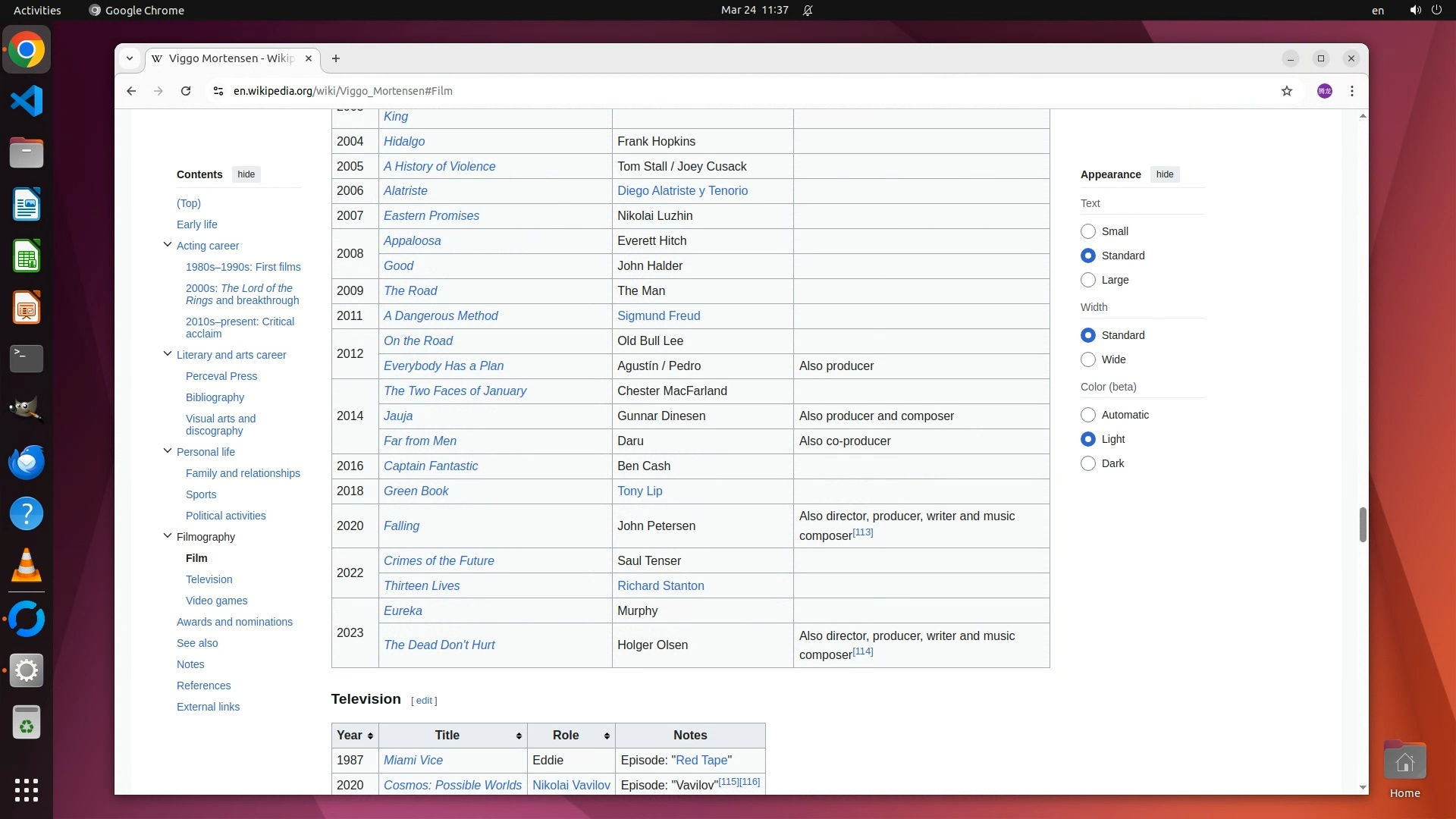
Task: Click the browser reload icon
Action: (x=186, y=91)
